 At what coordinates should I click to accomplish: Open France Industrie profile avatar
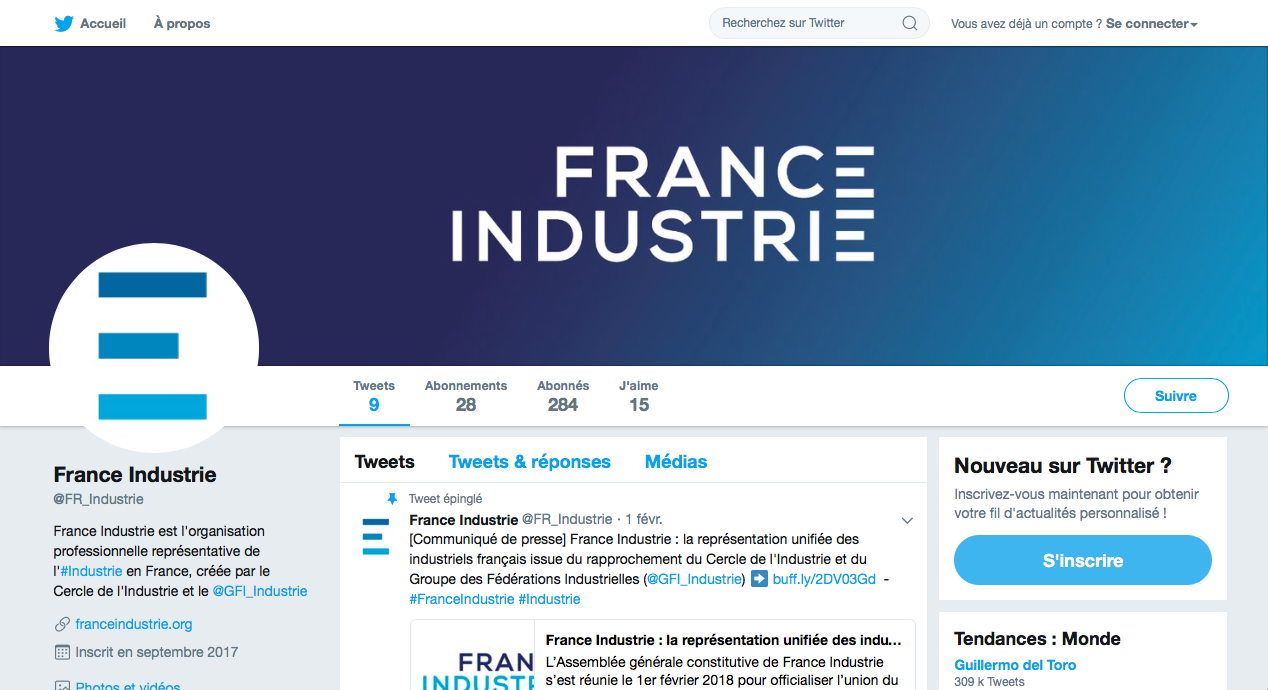tap(153, 346)
